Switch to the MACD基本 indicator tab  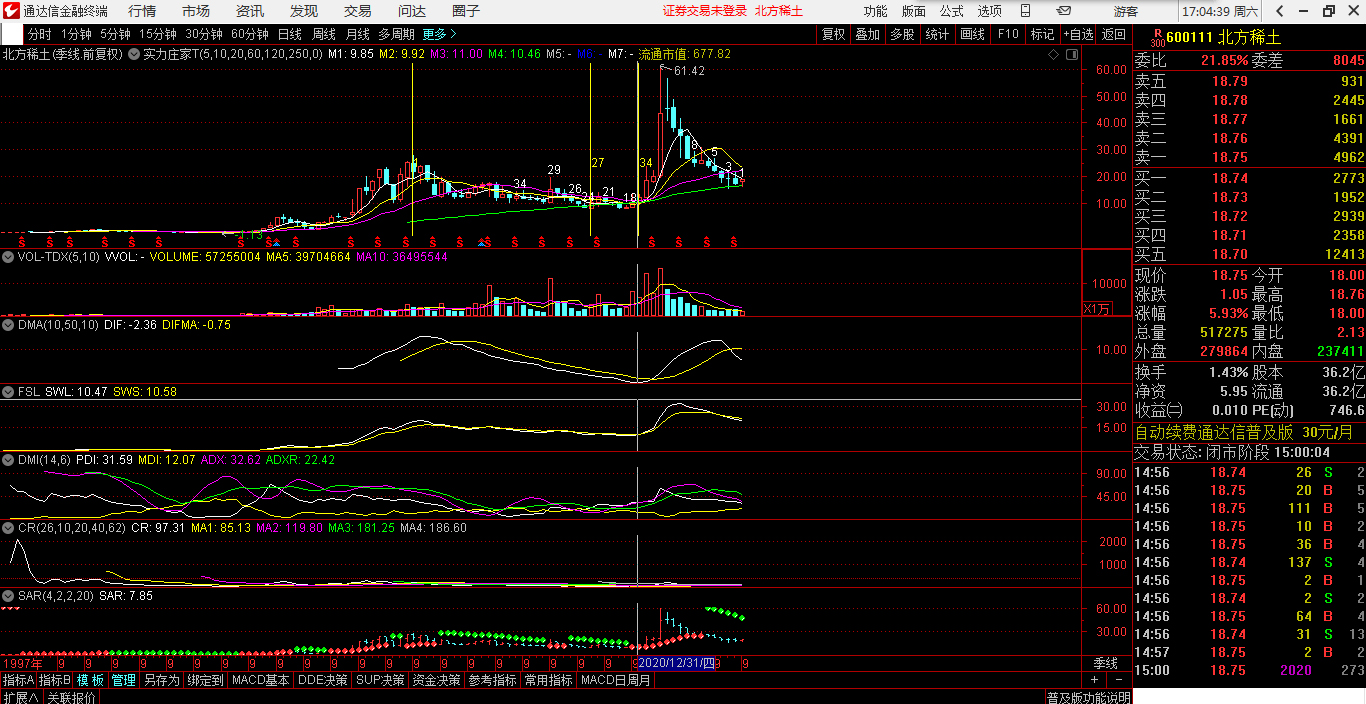tap(260, 680)
